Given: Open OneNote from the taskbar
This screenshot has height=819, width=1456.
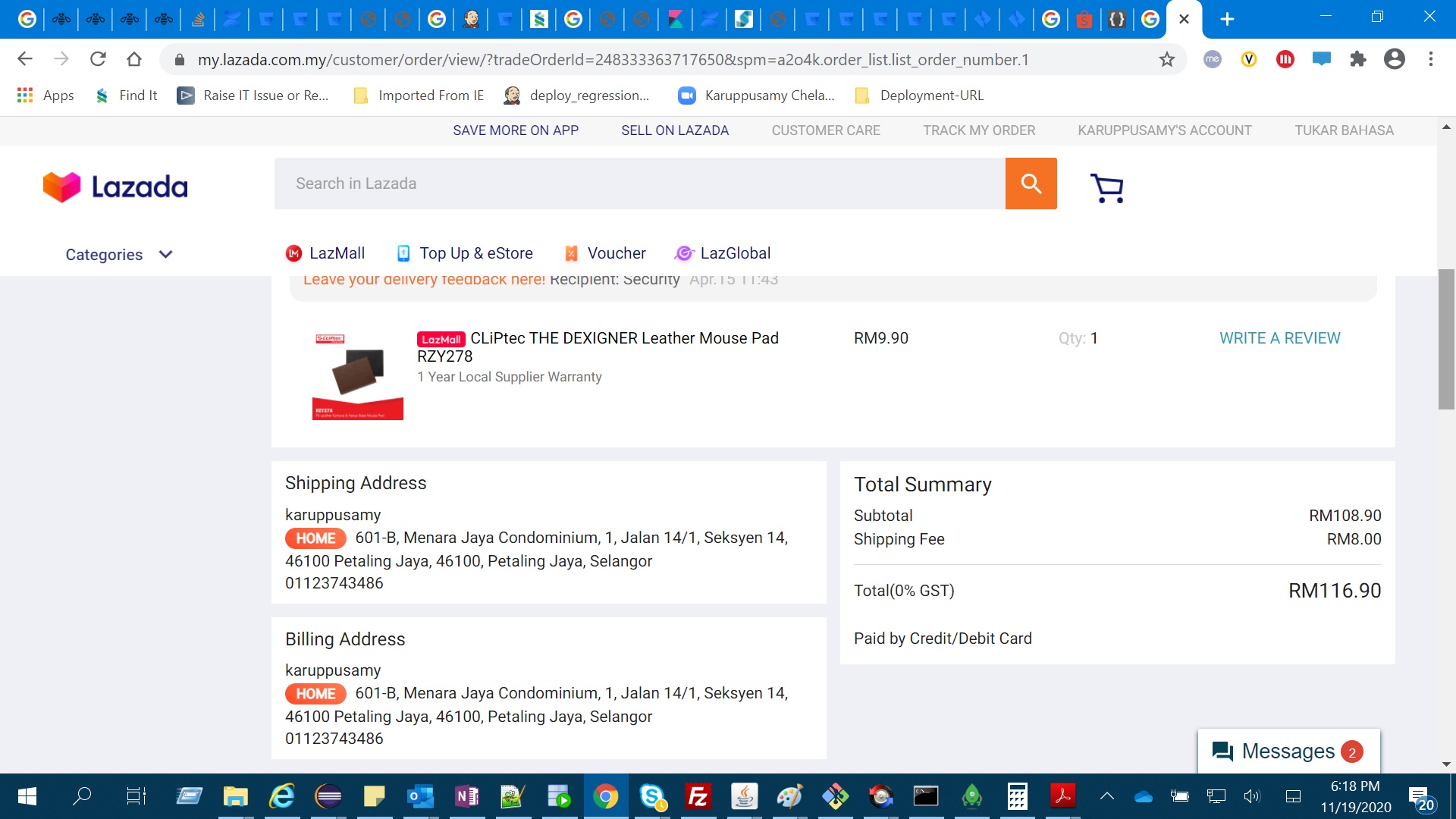Looking at the screenshot, I should (466, 796).
